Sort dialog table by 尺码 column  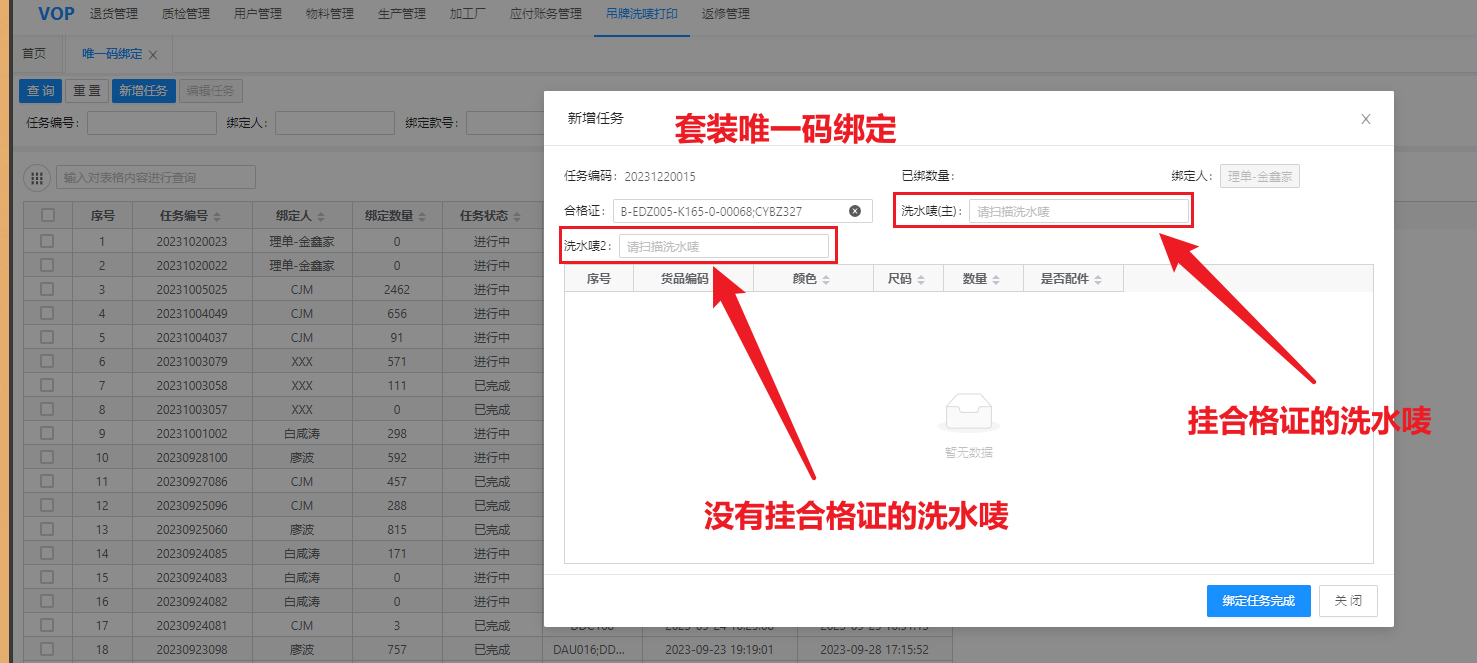[x=920, y=280]
